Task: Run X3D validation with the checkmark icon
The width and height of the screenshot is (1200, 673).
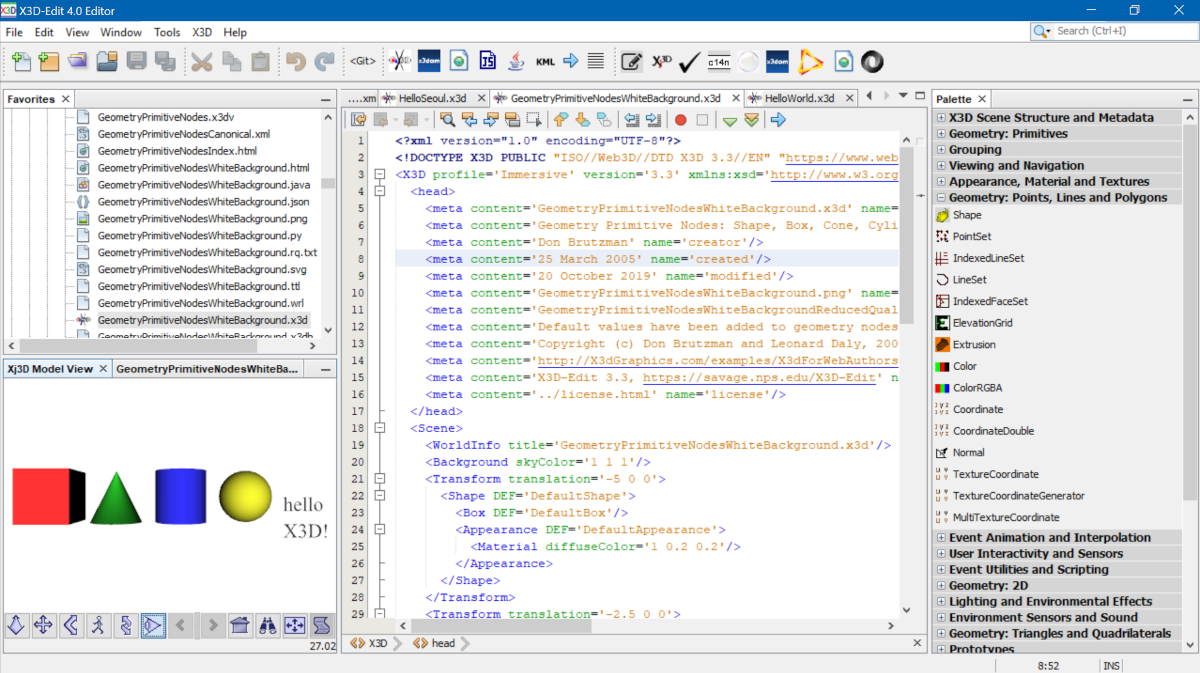Action: tap(688, 61)
